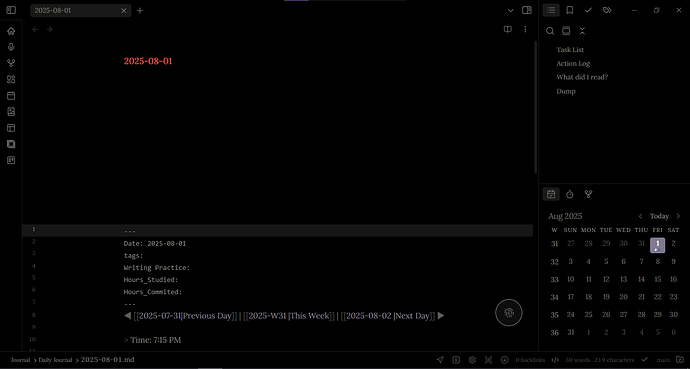Screen dimensions: 690x369
Task: Open the 2025-07-31 Previous Day link
Action: [185, 316]
